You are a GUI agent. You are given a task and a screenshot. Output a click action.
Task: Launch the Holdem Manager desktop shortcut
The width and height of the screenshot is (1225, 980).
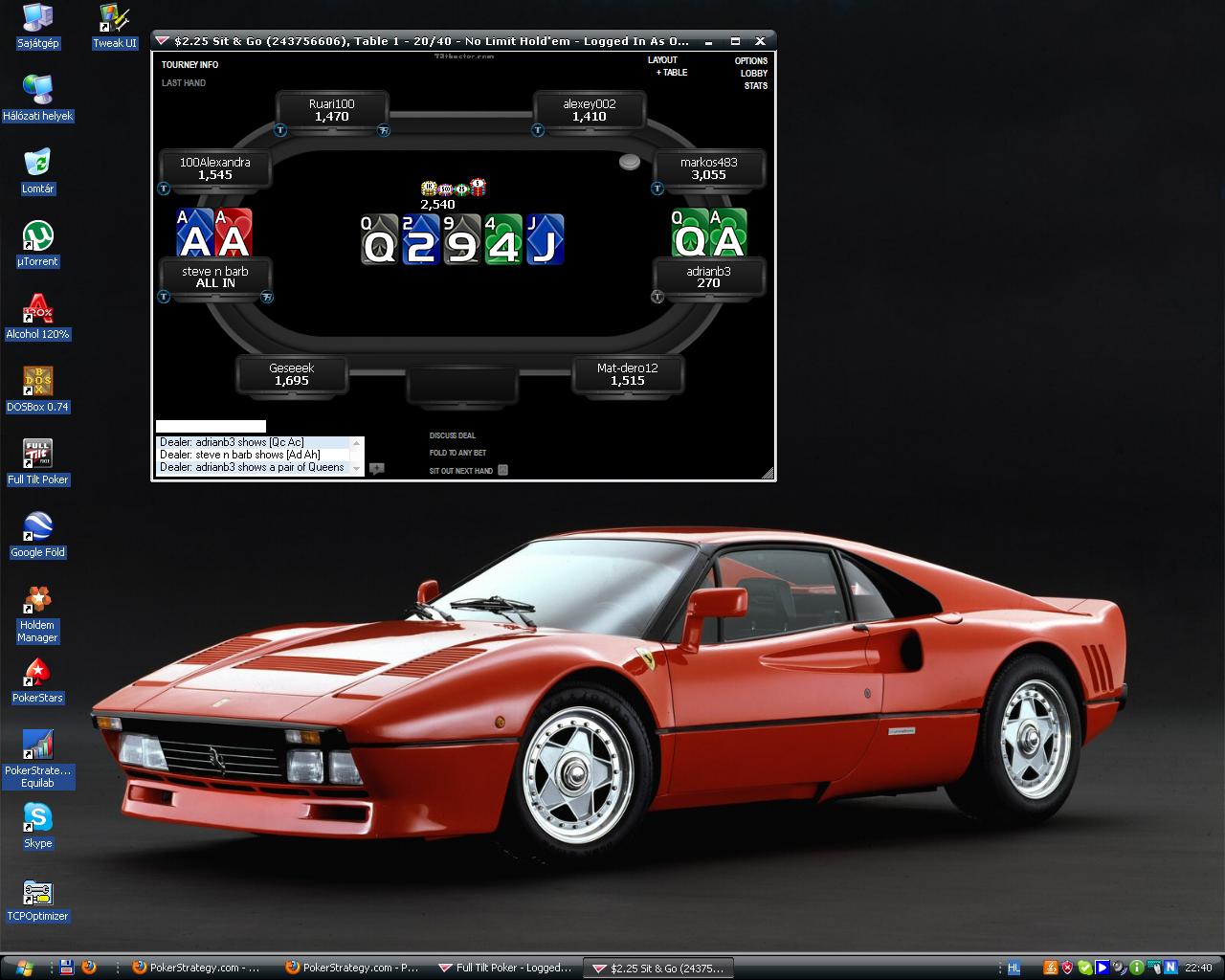click(37, 613)
